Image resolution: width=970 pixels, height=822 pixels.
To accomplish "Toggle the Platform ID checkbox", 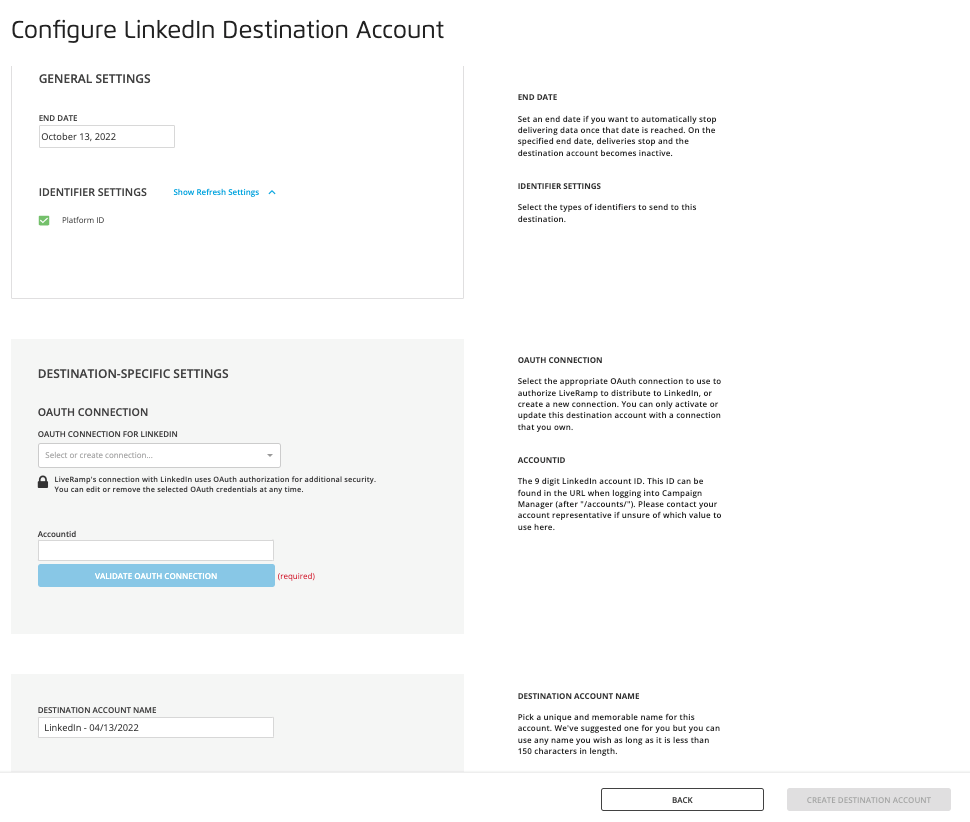I will tap(44, 220).
